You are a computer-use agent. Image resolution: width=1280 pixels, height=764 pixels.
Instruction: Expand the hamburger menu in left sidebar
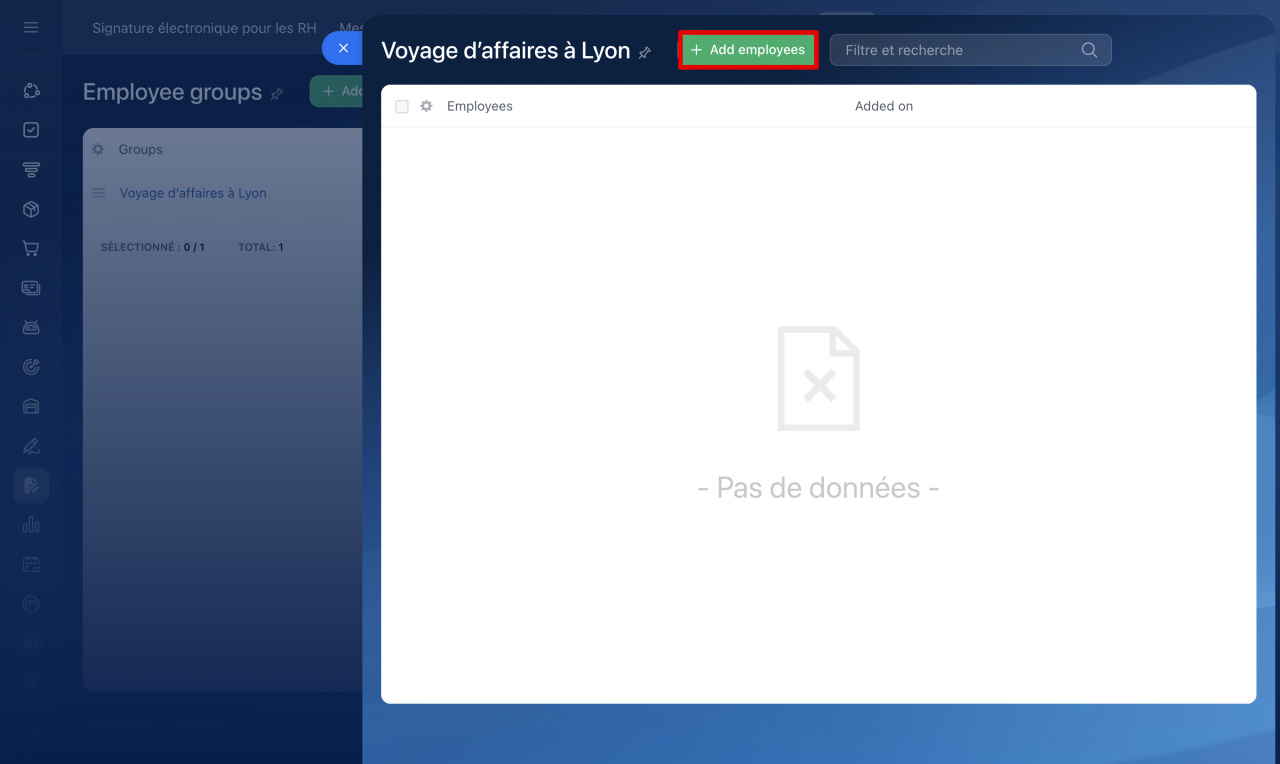tap(31, 27)
